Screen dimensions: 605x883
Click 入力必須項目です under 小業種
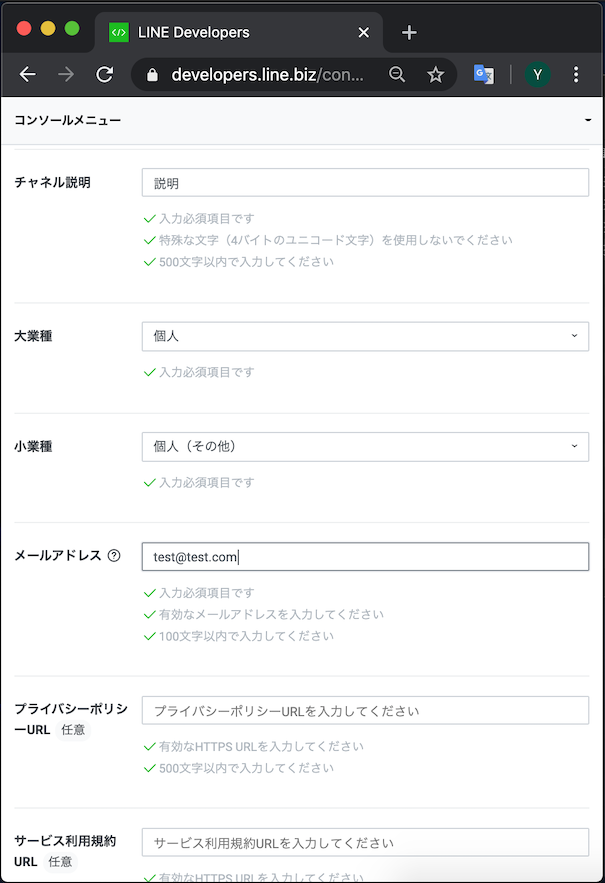click(207, 483)
